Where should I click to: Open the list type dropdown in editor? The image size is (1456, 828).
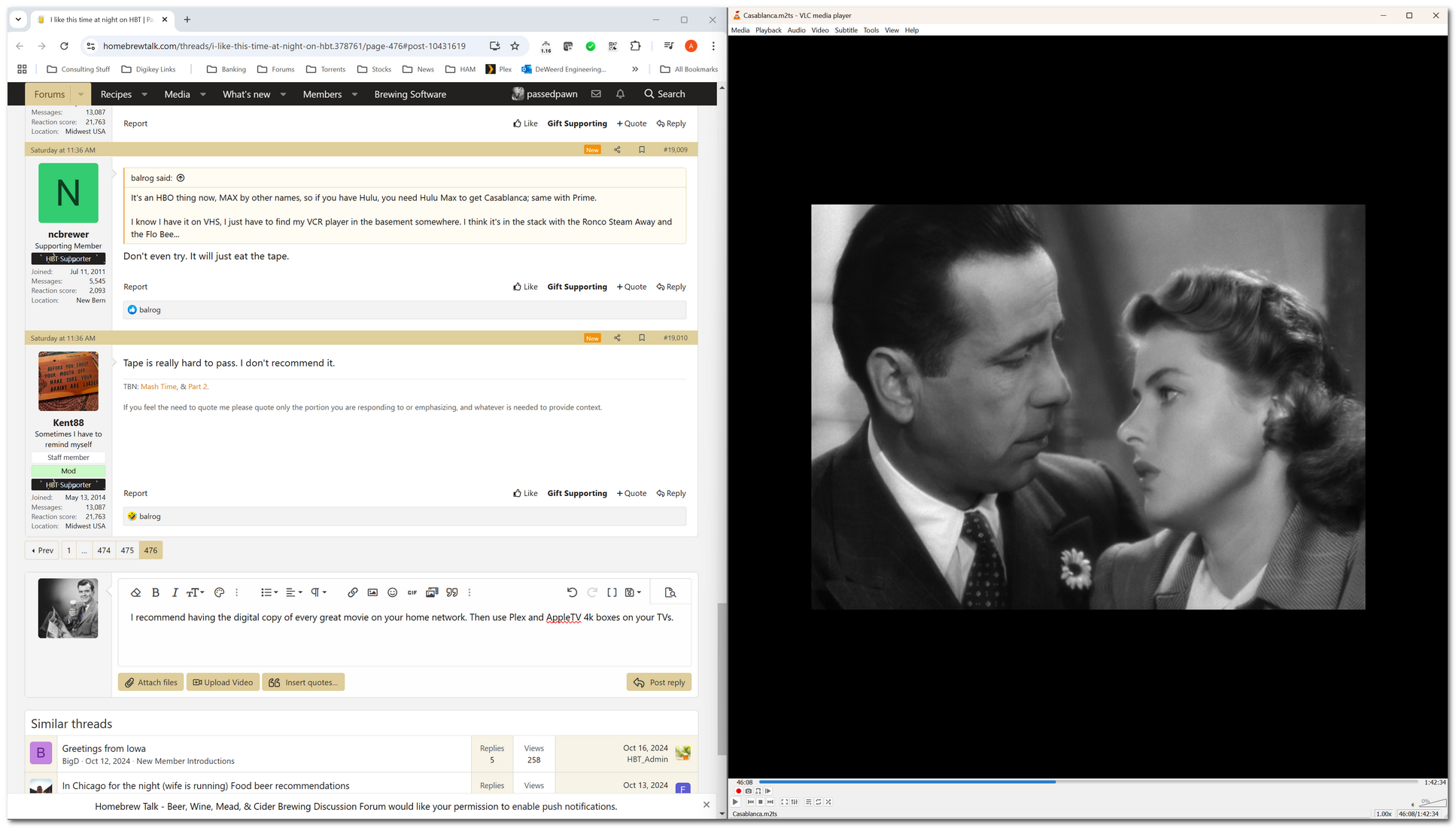(x=269, y=592)
